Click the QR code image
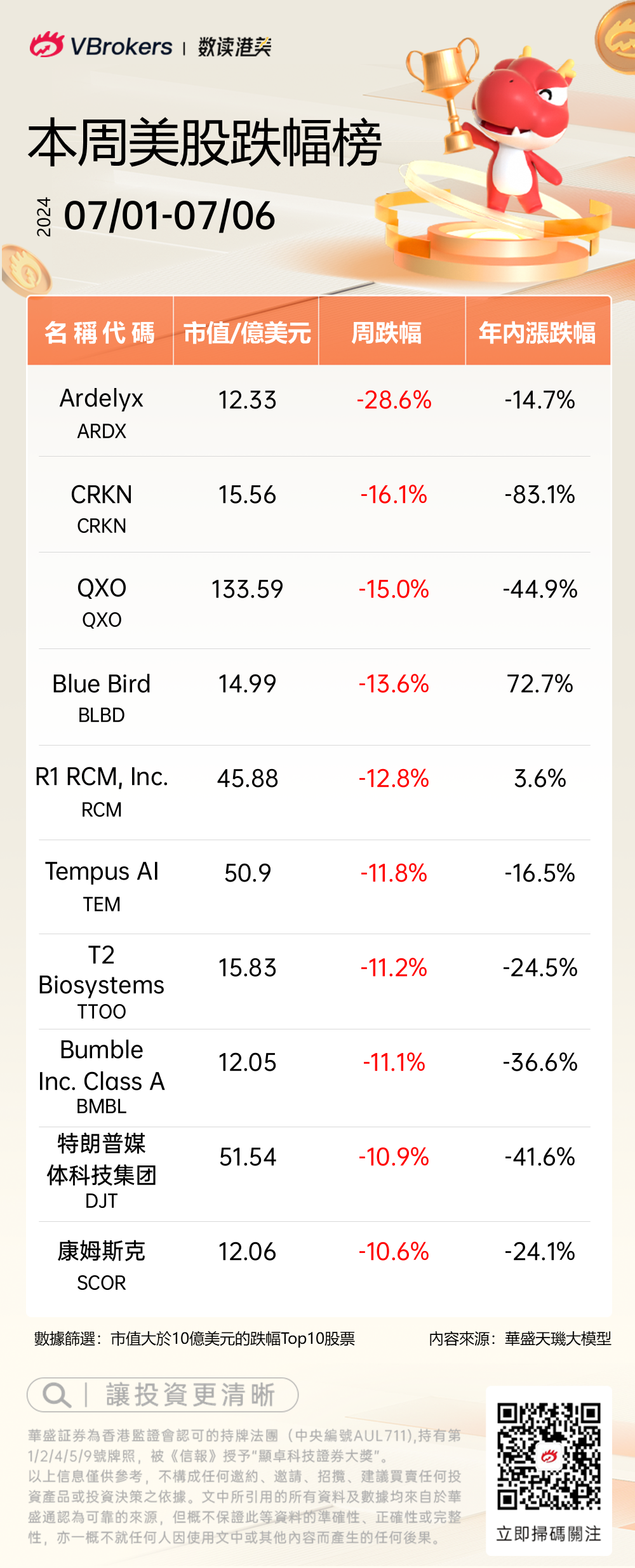This screenshot has width=635, height=1568. (x=549, y=1456)
